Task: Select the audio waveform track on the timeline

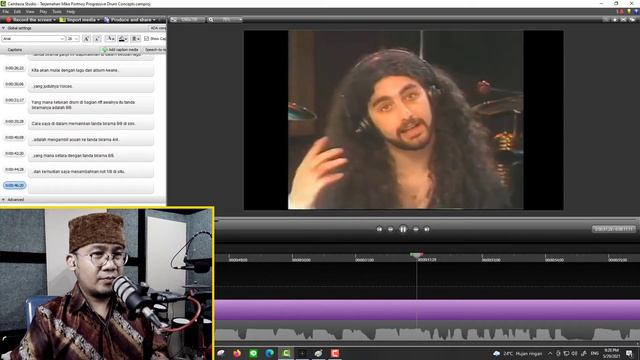Action: click(427, 333)
